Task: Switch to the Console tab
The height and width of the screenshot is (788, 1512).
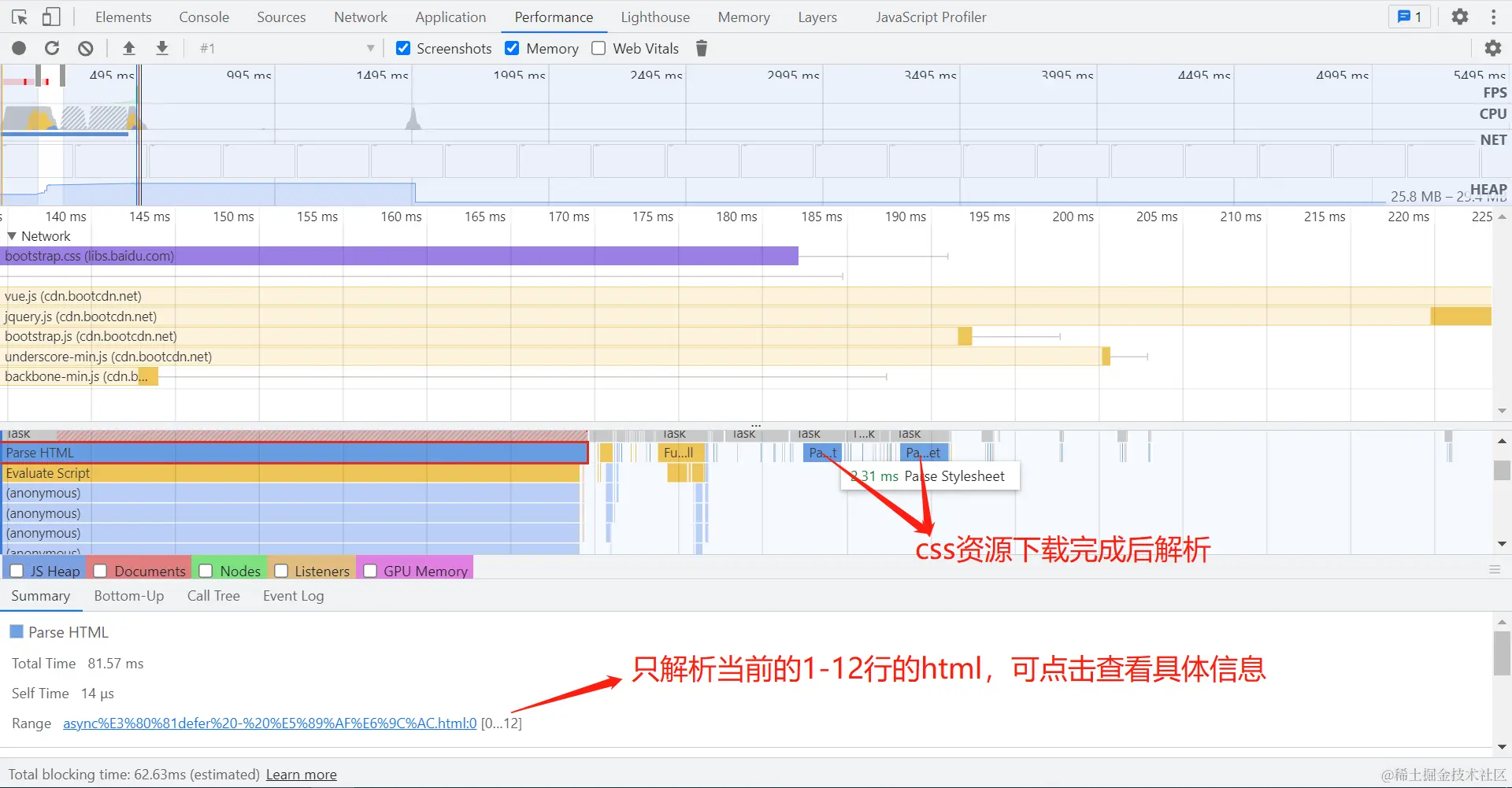Action: (x=204, y=17)
